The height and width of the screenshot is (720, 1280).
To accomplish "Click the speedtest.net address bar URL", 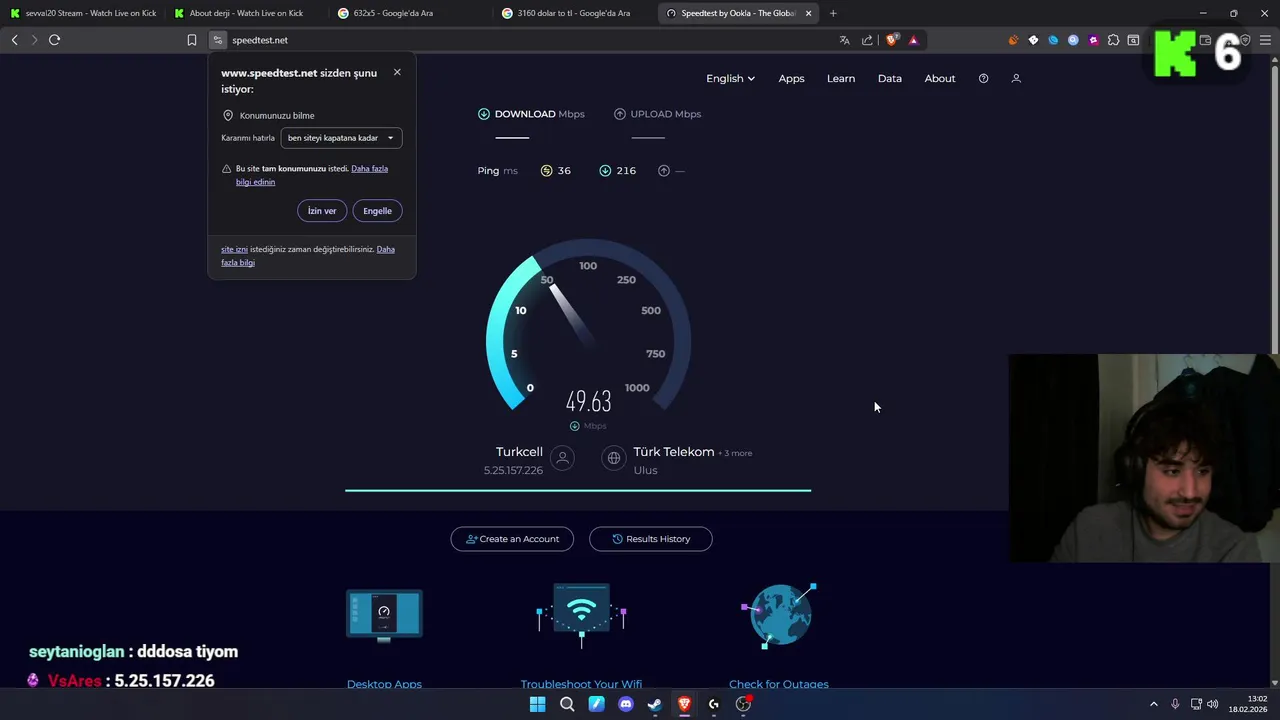I will tap(260, 40).
